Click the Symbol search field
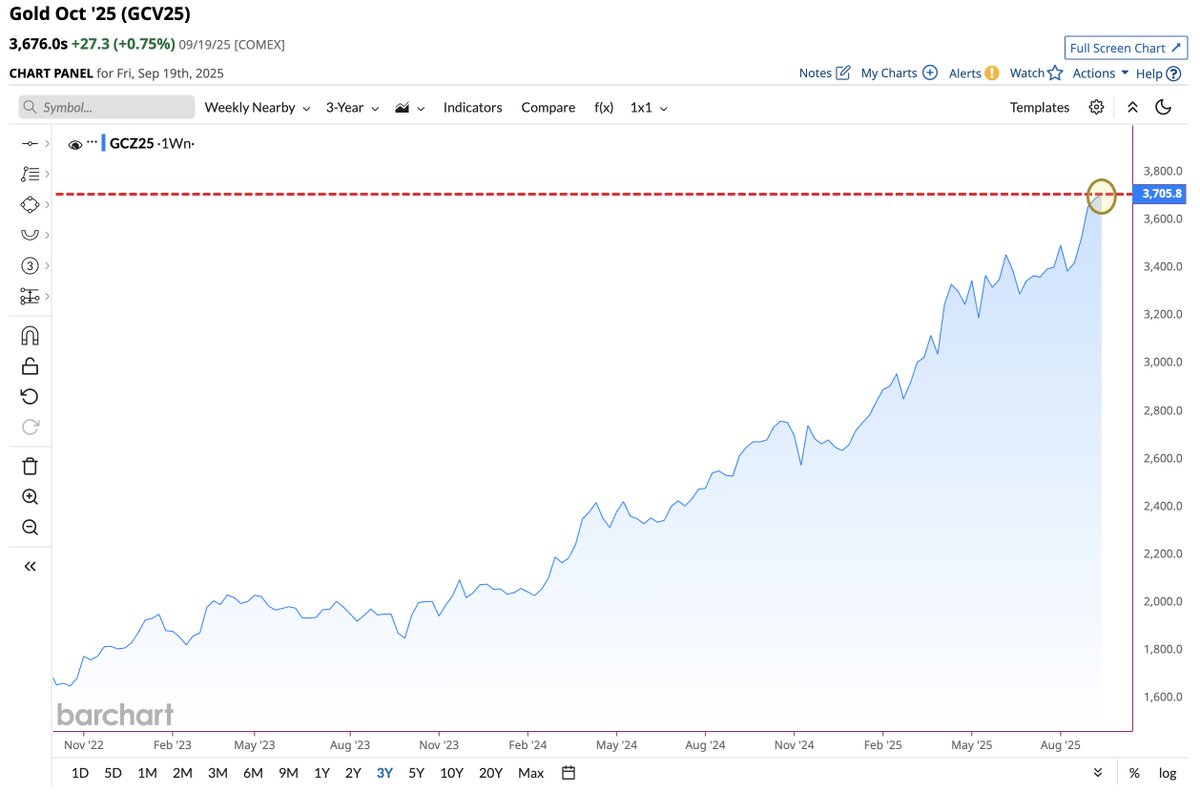1200x793 pixels. pyautogui.click(x=107, y=107)
